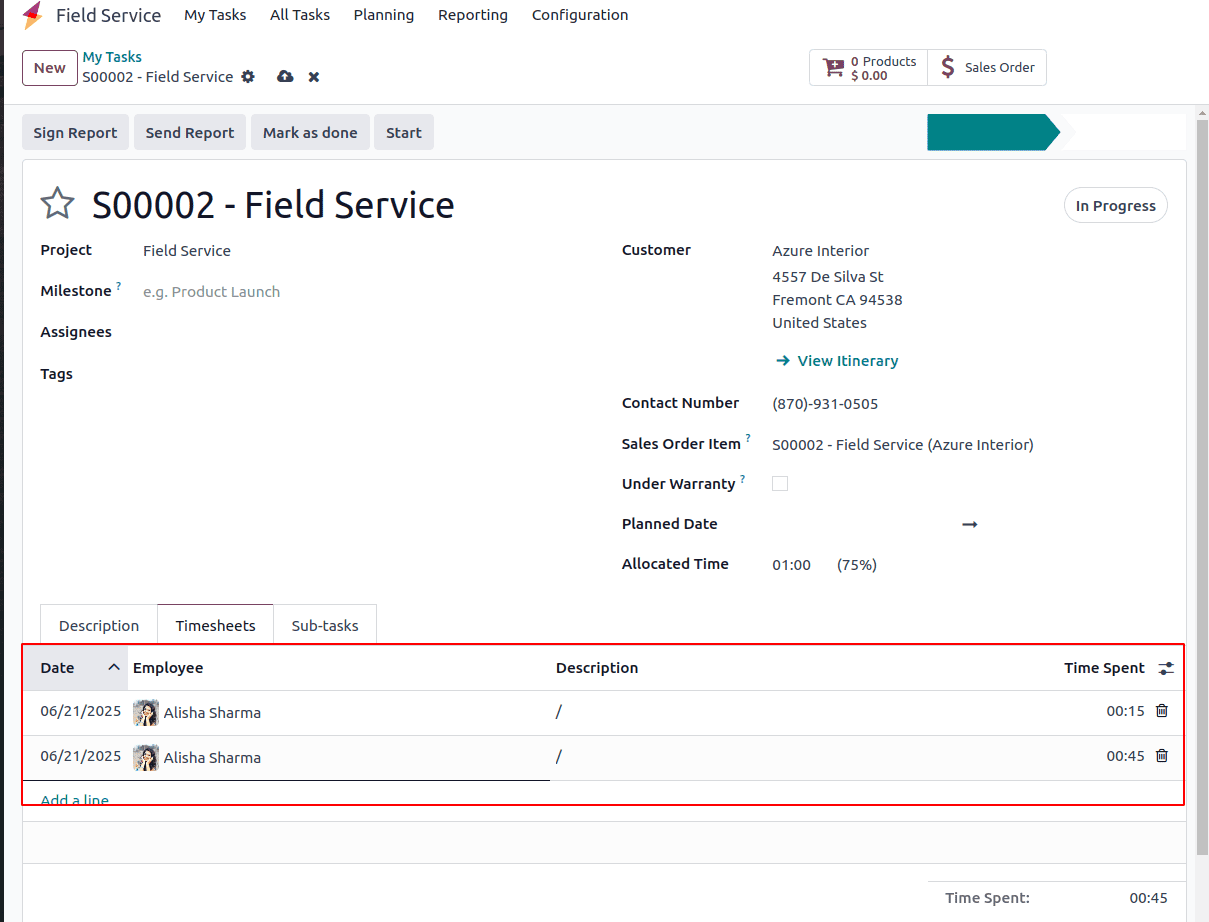The height and width of the screenshot is (922, 1209).
Task: Click the Mark as done button
Action: click(310, 133)
